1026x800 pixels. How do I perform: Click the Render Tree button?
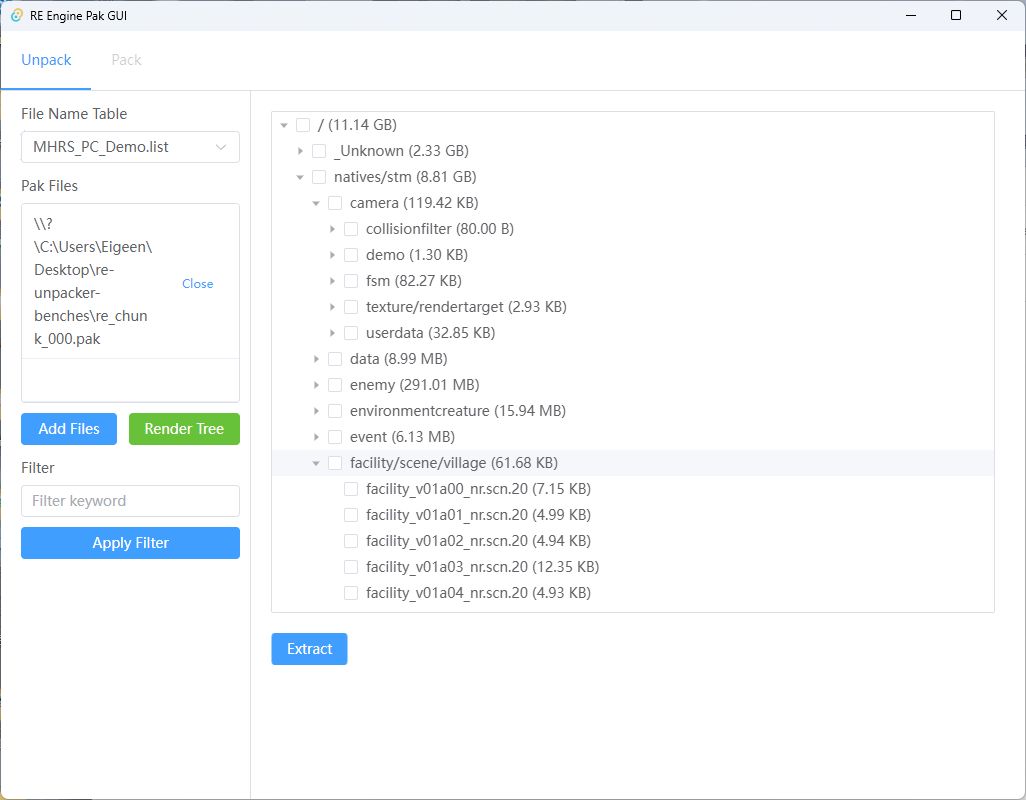[184, 428]
